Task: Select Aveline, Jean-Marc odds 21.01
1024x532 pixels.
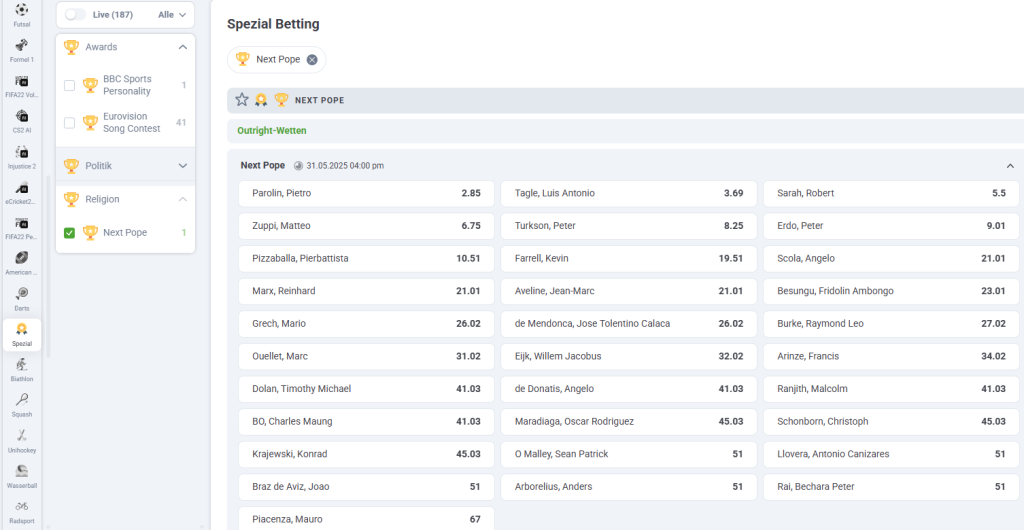Action: coord(629,291)
